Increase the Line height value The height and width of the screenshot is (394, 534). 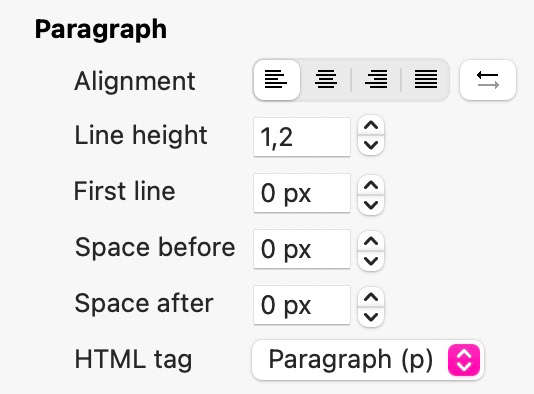[x=371, y=126]
